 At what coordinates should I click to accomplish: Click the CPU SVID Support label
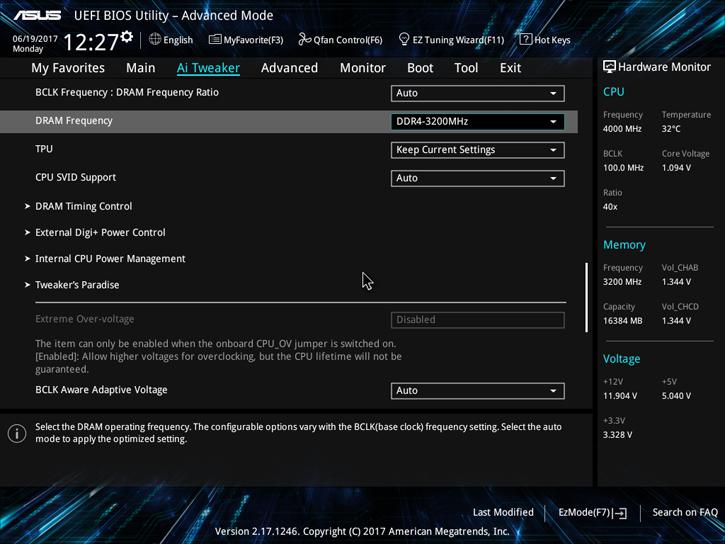pyautogui.click(x=75, y=177)
